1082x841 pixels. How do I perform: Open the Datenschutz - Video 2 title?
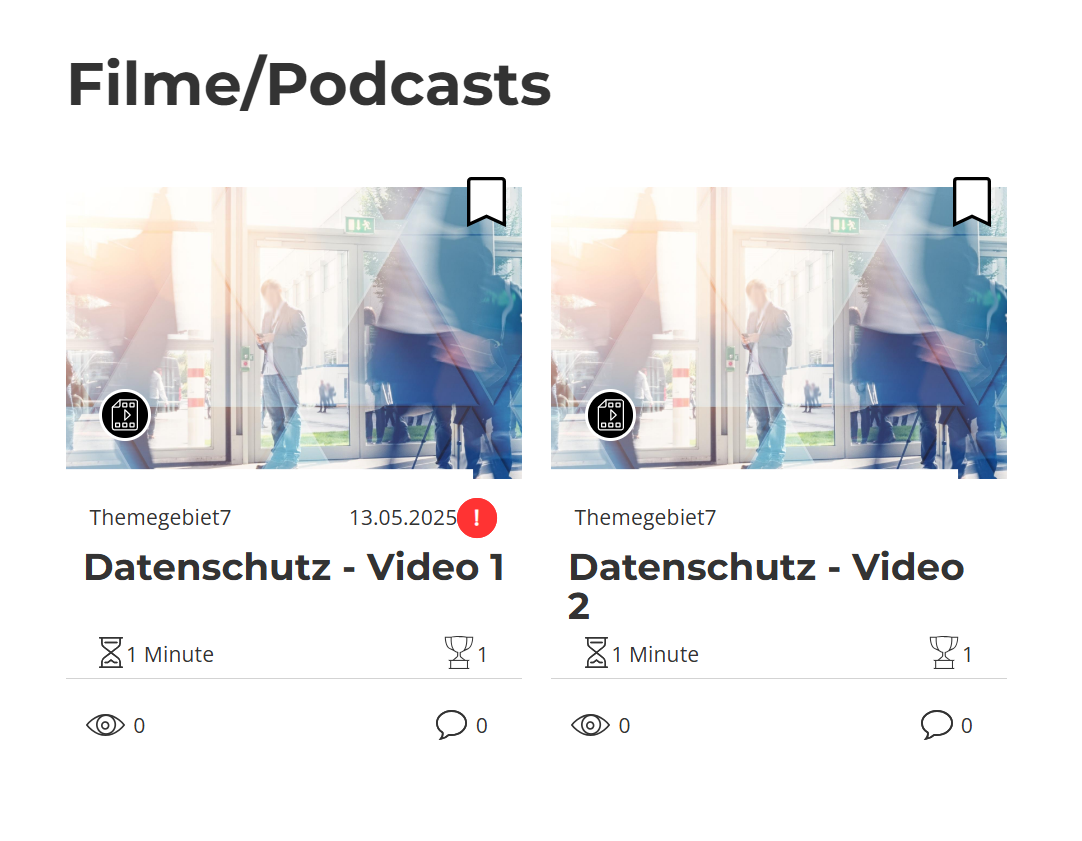(x=766, y=586)
